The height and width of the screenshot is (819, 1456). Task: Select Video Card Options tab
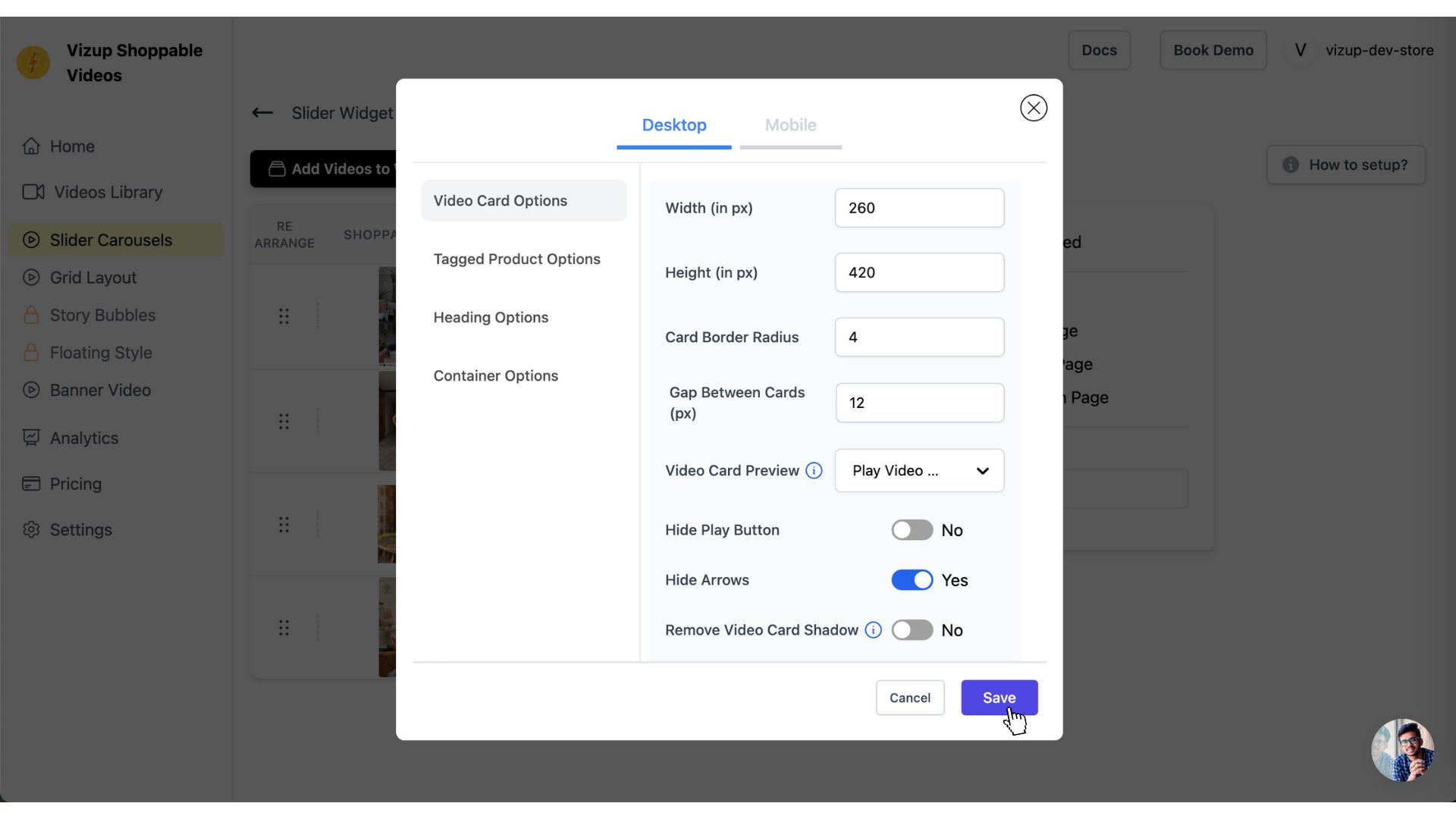pos(523,200)
